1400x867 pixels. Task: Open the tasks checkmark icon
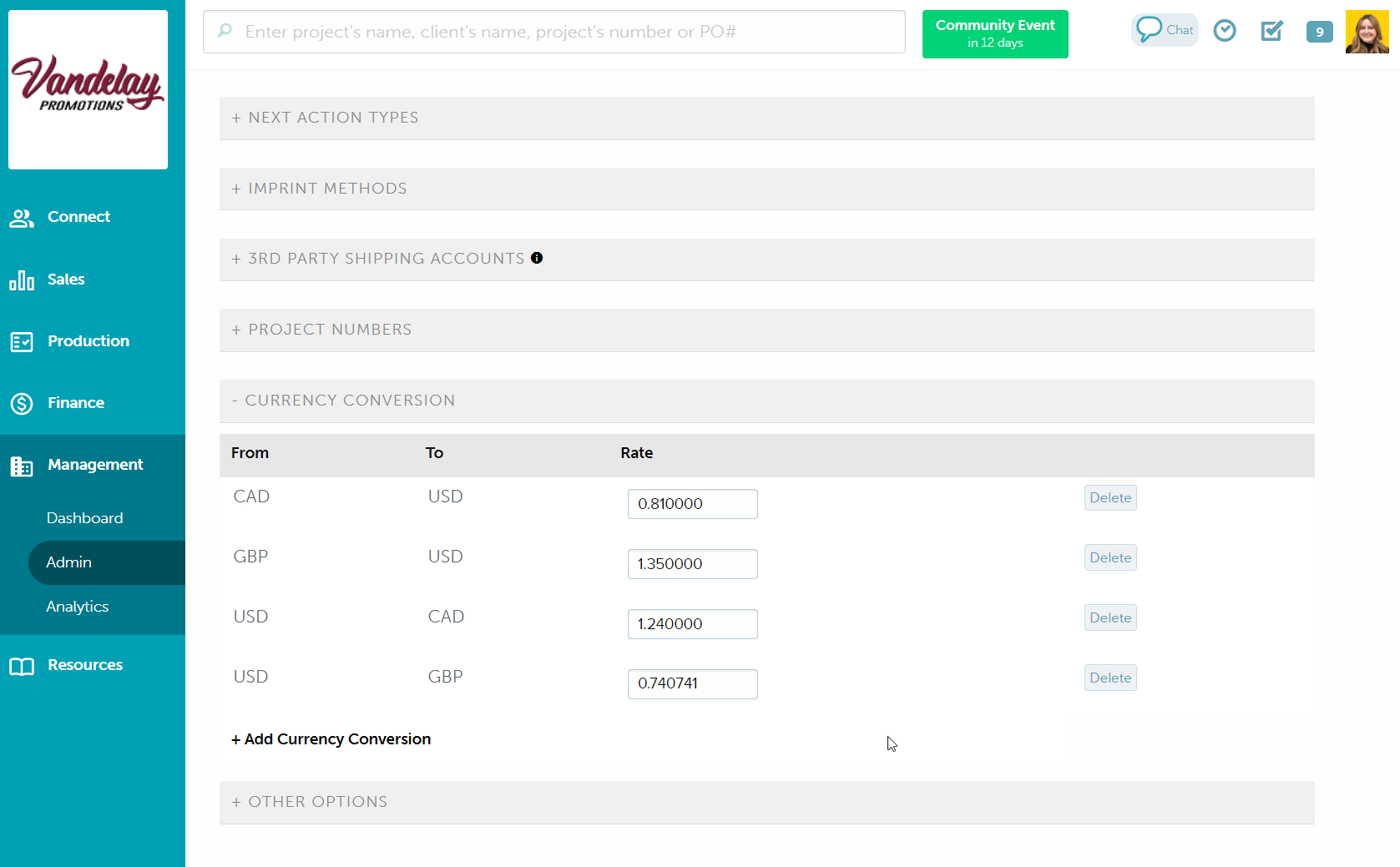[1271, 31]
